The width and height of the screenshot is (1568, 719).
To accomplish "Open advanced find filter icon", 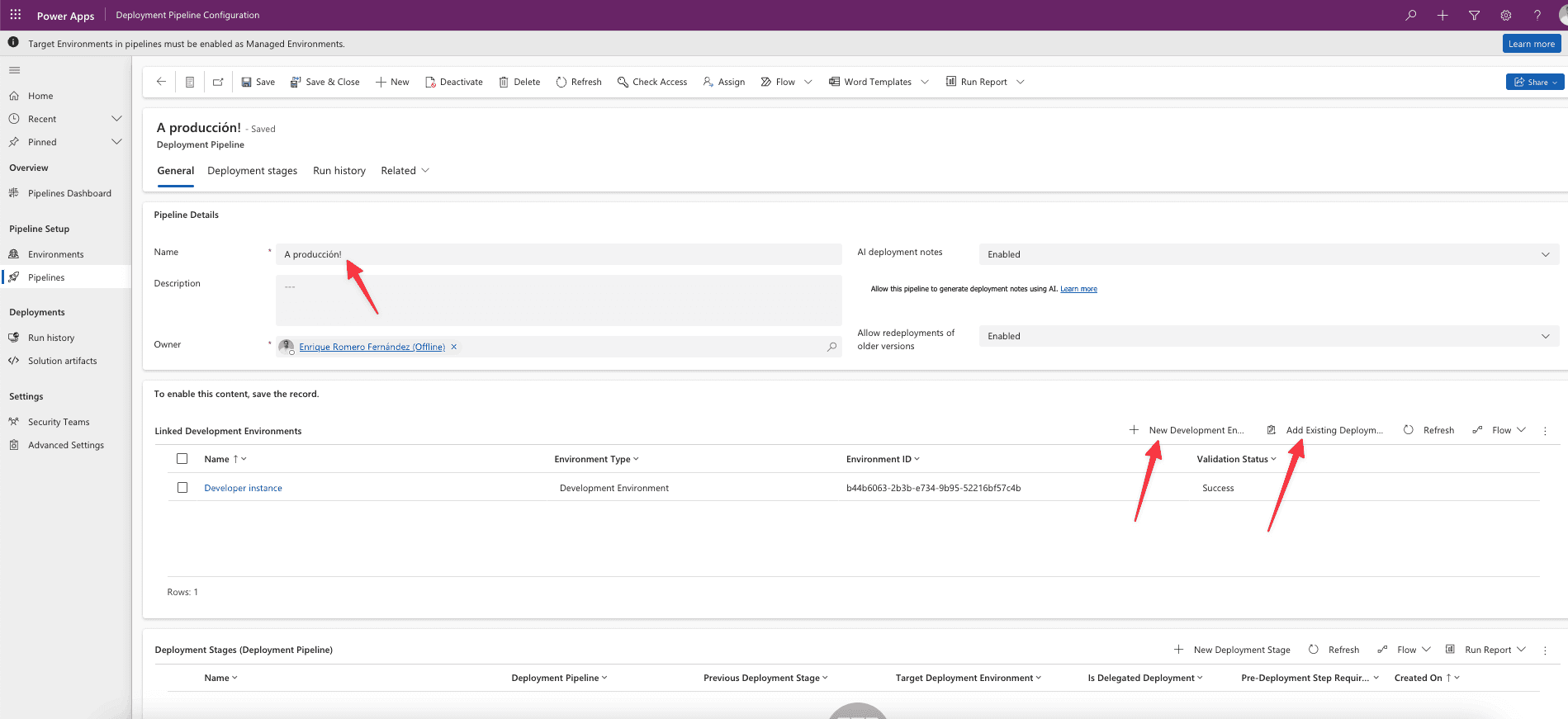I will pyautogui.click(x=1474, y=15).
